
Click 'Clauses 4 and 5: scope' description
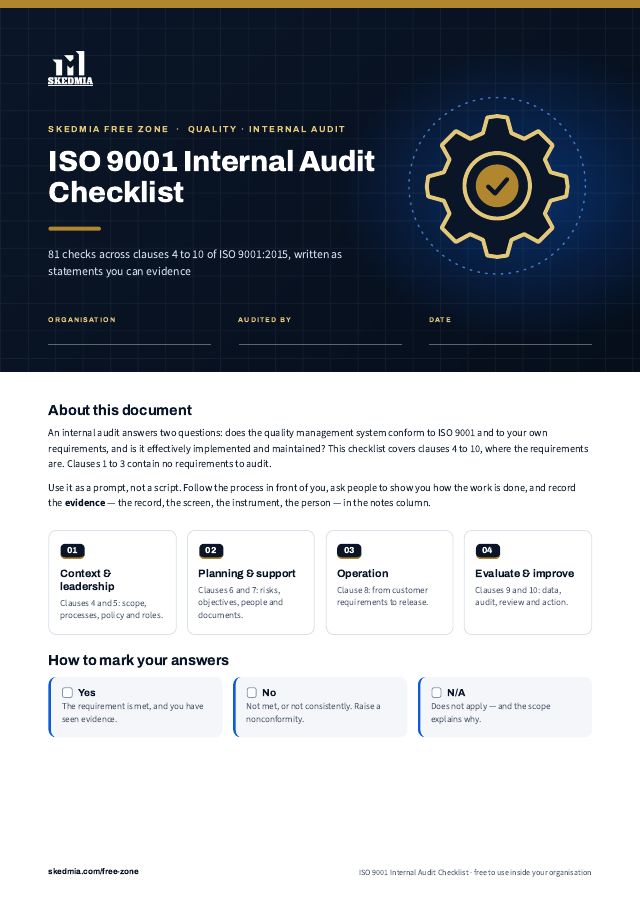click(x=111, y=609)
